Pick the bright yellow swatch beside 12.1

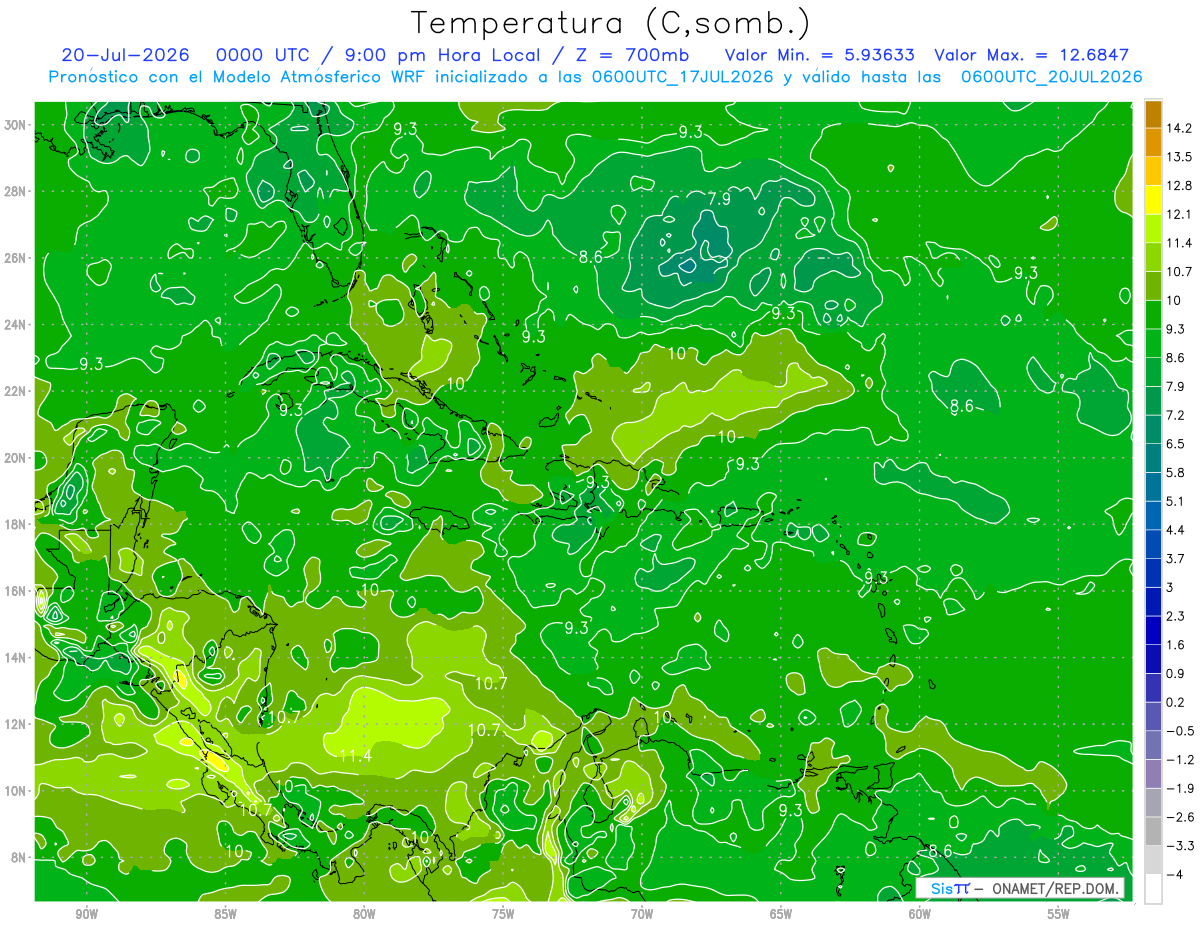tap(1153, 200)
